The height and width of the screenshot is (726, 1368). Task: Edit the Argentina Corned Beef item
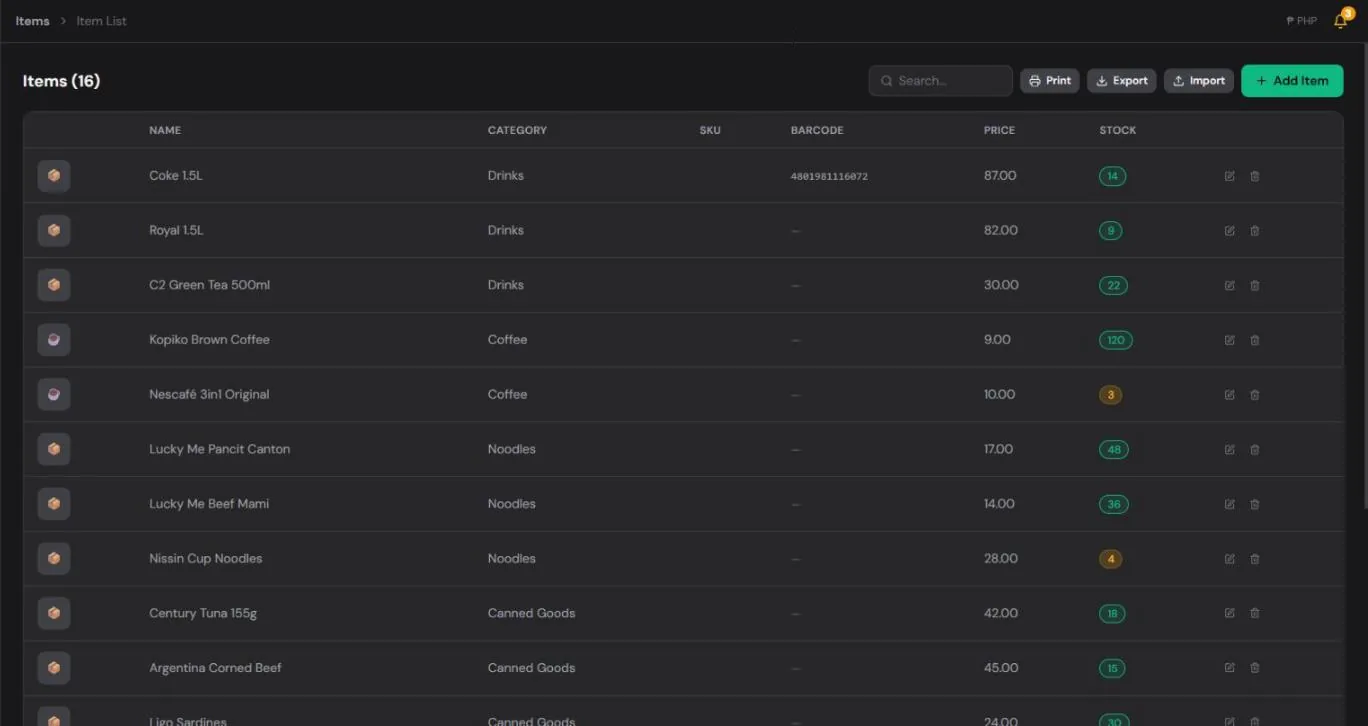(x=1229, y=669)
